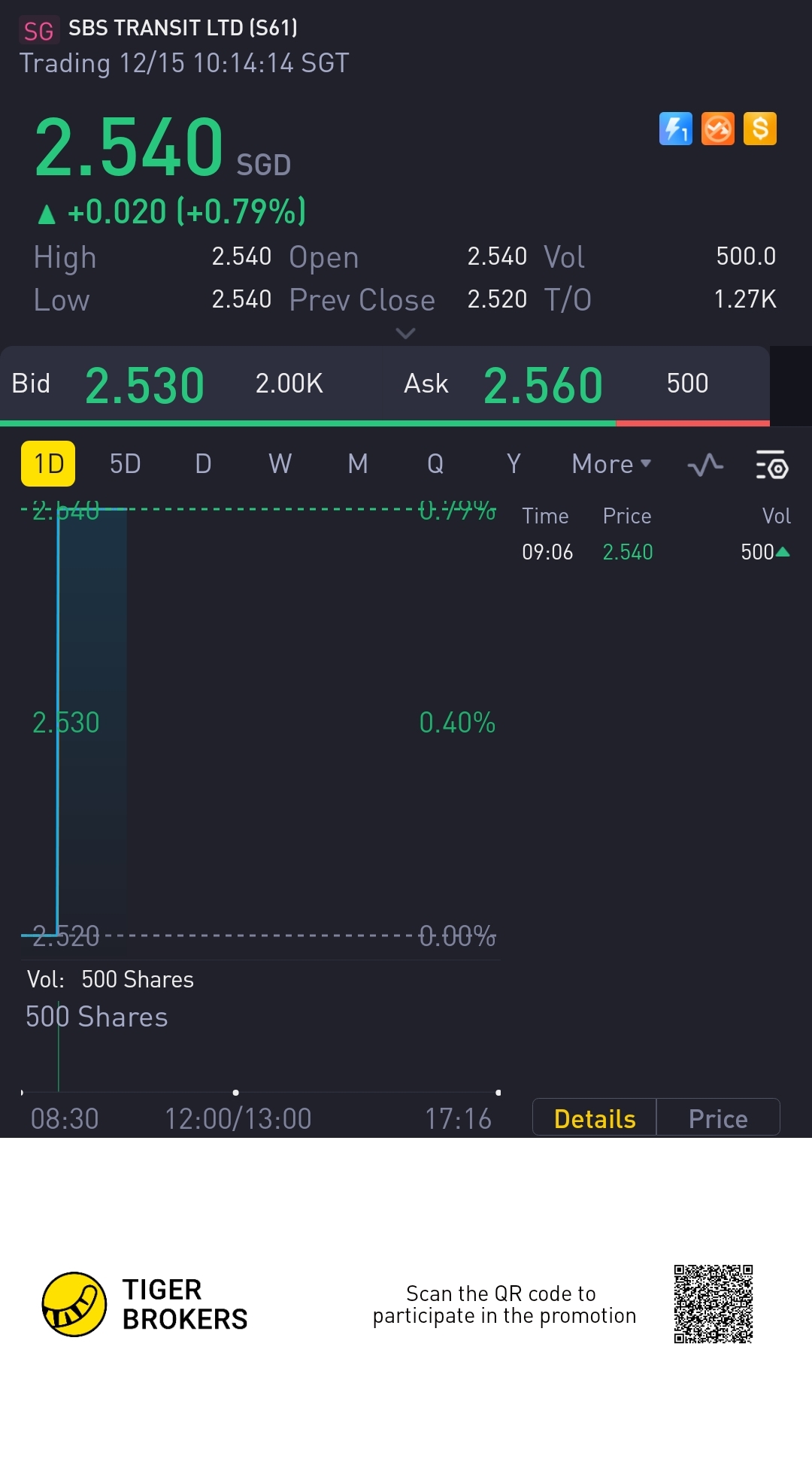This screenshot has width=812, height=1471.
Task: Open chart settings icon beside the timeframes
Action: tap(771, 466)
